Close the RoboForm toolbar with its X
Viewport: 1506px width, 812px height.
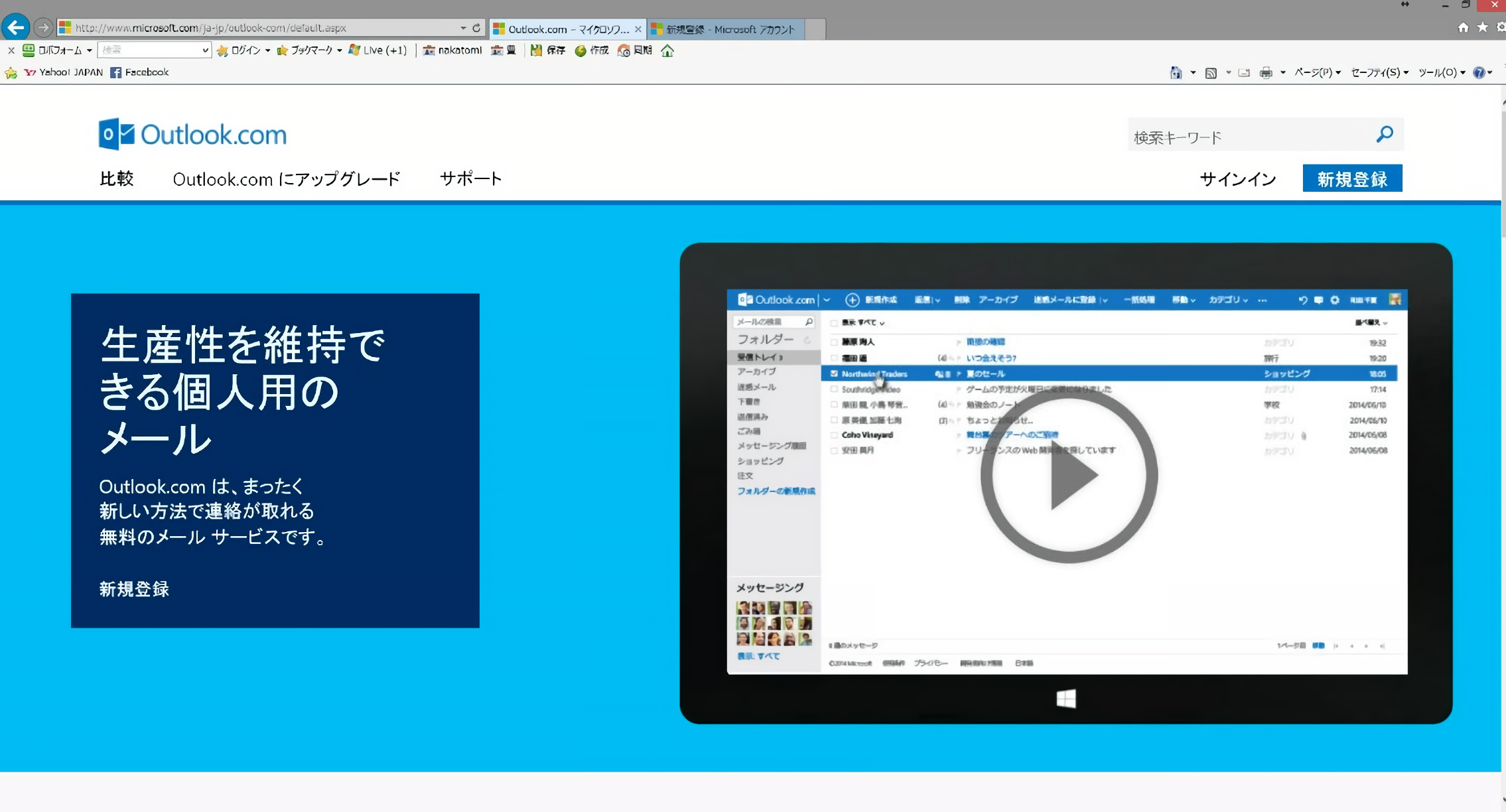click(x=11, y=50)
